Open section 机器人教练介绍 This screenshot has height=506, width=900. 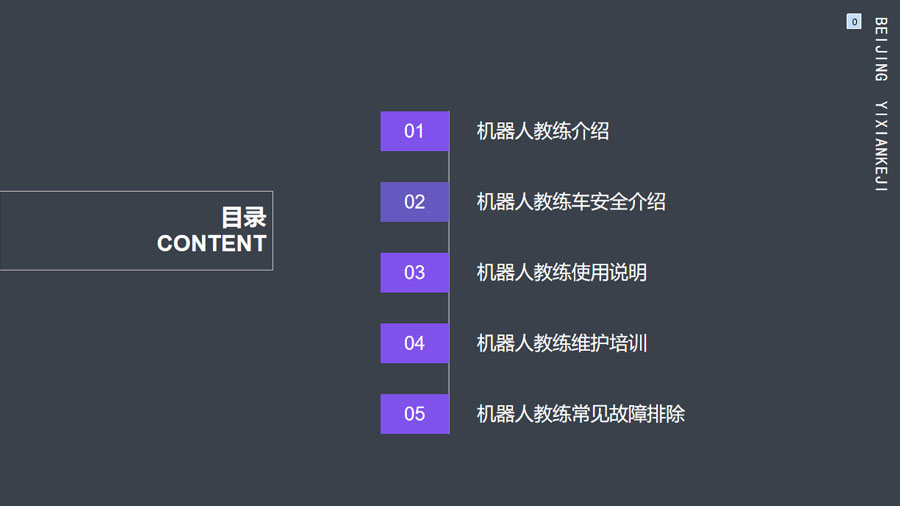(542, 131)
